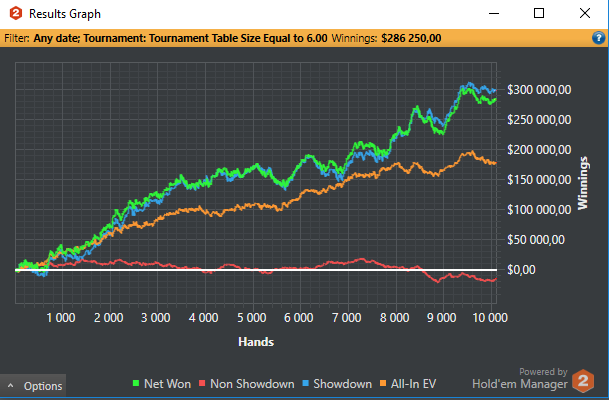Click the $250 000,00 axis label
The height and width of the screenshot is (400, 609).
[539, 120]
